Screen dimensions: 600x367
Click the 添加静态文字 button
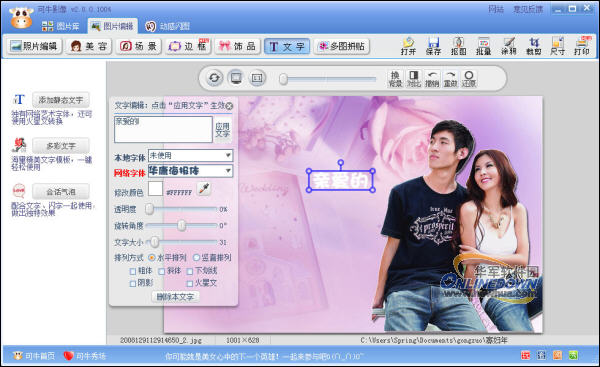pyautogui.click(x=61, y=100)
